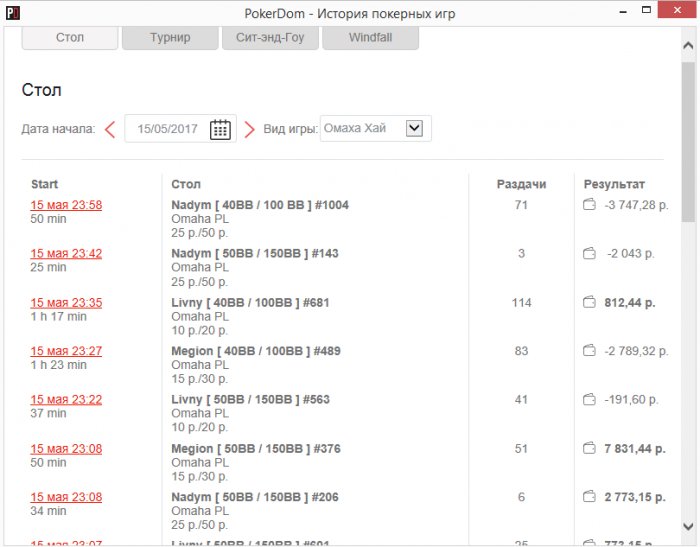Image resolution: width=700 pixels, height=547 pixels.
Task: Click result value 812,44 р.
Action: click(x=630, y=303)
